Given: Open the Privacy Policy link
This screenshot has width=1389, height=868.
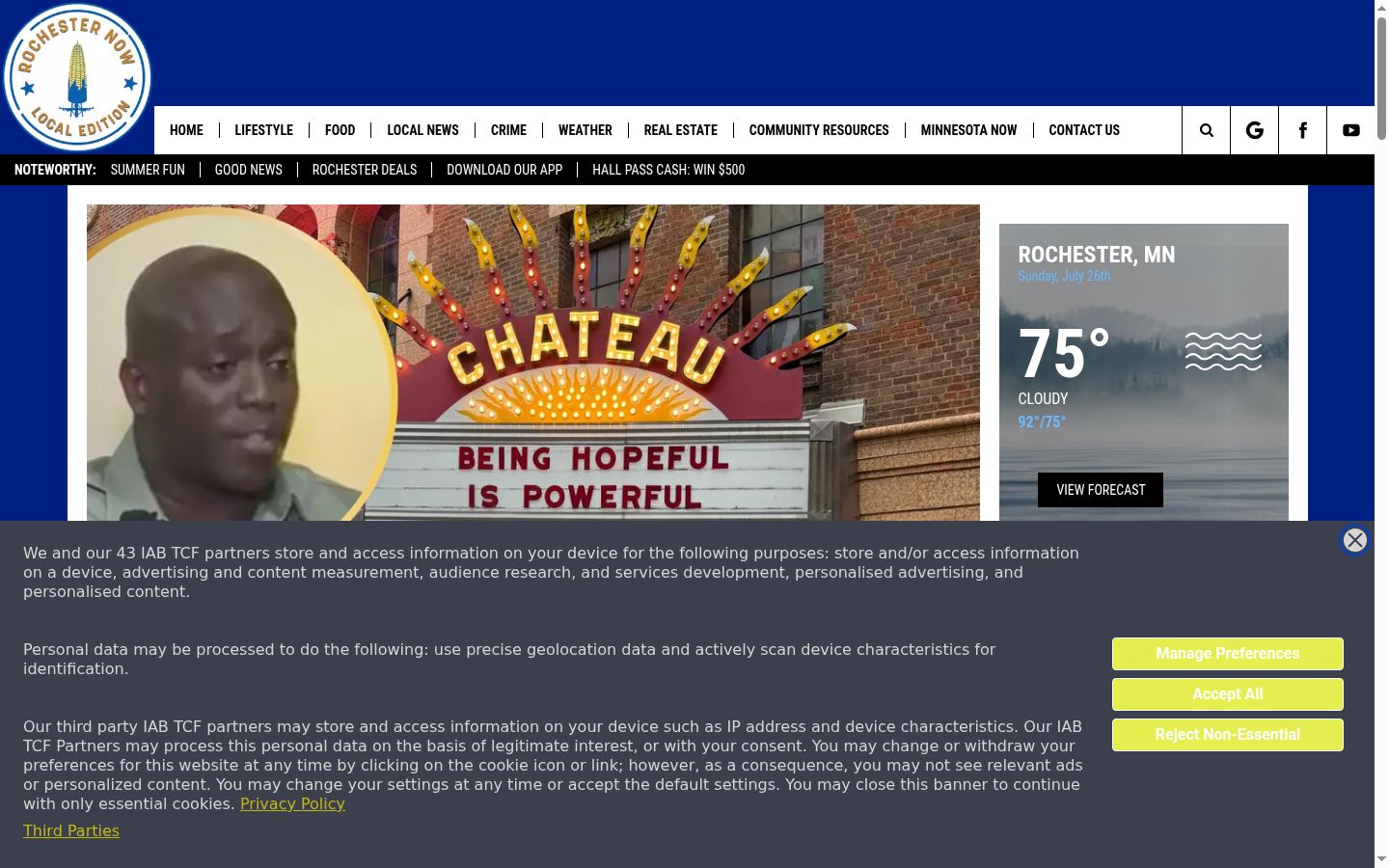Looking at the screenshot, I should coord(292,803).
